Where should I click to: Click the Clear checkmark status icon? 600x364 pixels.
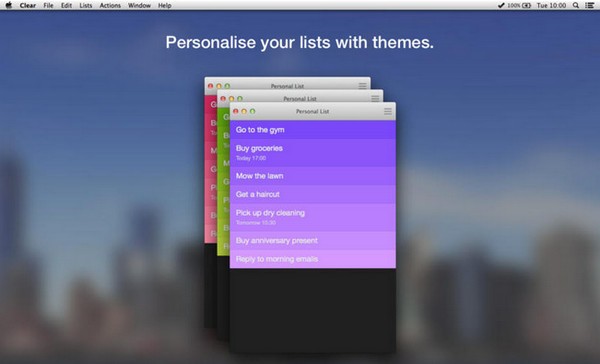(501, 5)
